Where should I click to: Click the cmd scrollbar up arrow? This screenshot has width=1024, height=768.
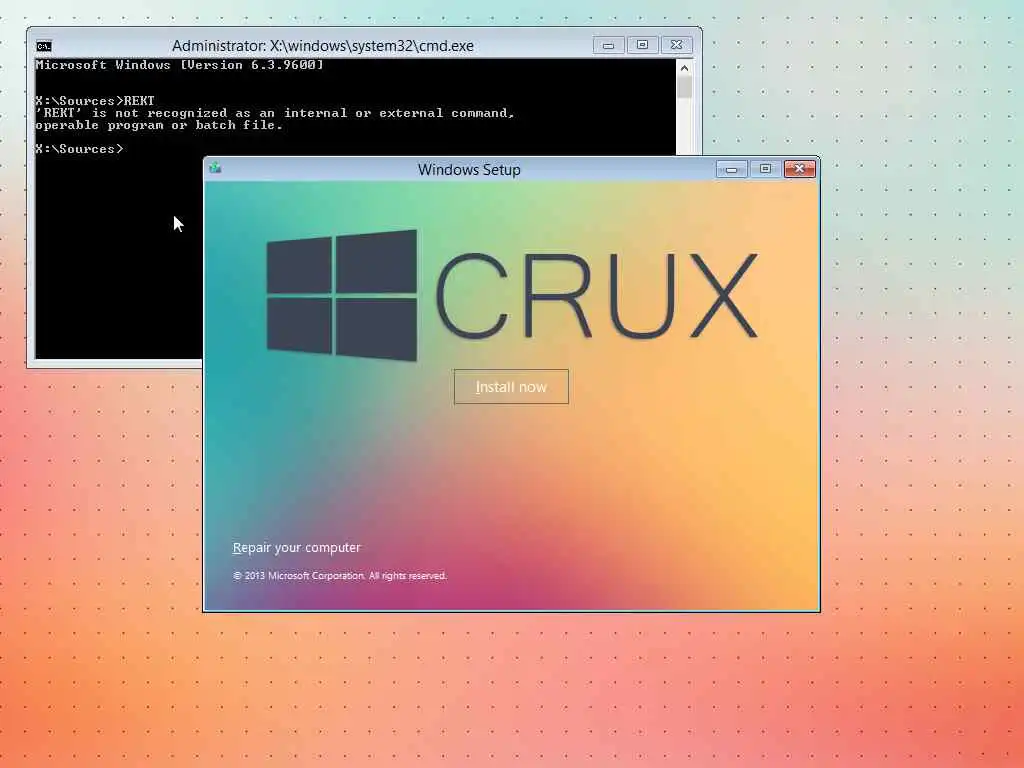684,68
